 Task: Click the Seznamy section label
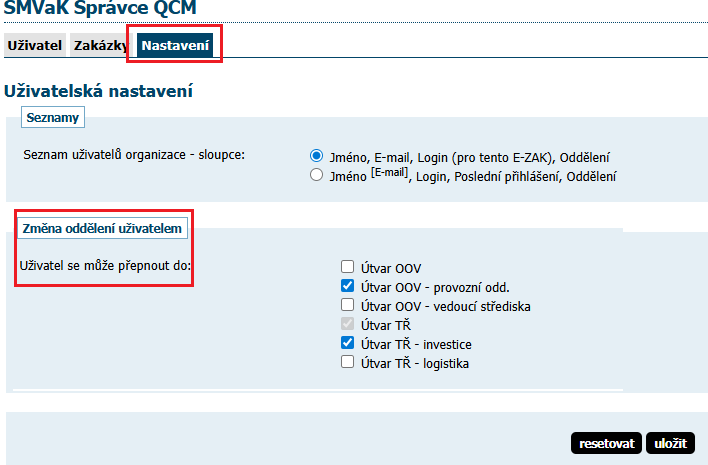53,118
